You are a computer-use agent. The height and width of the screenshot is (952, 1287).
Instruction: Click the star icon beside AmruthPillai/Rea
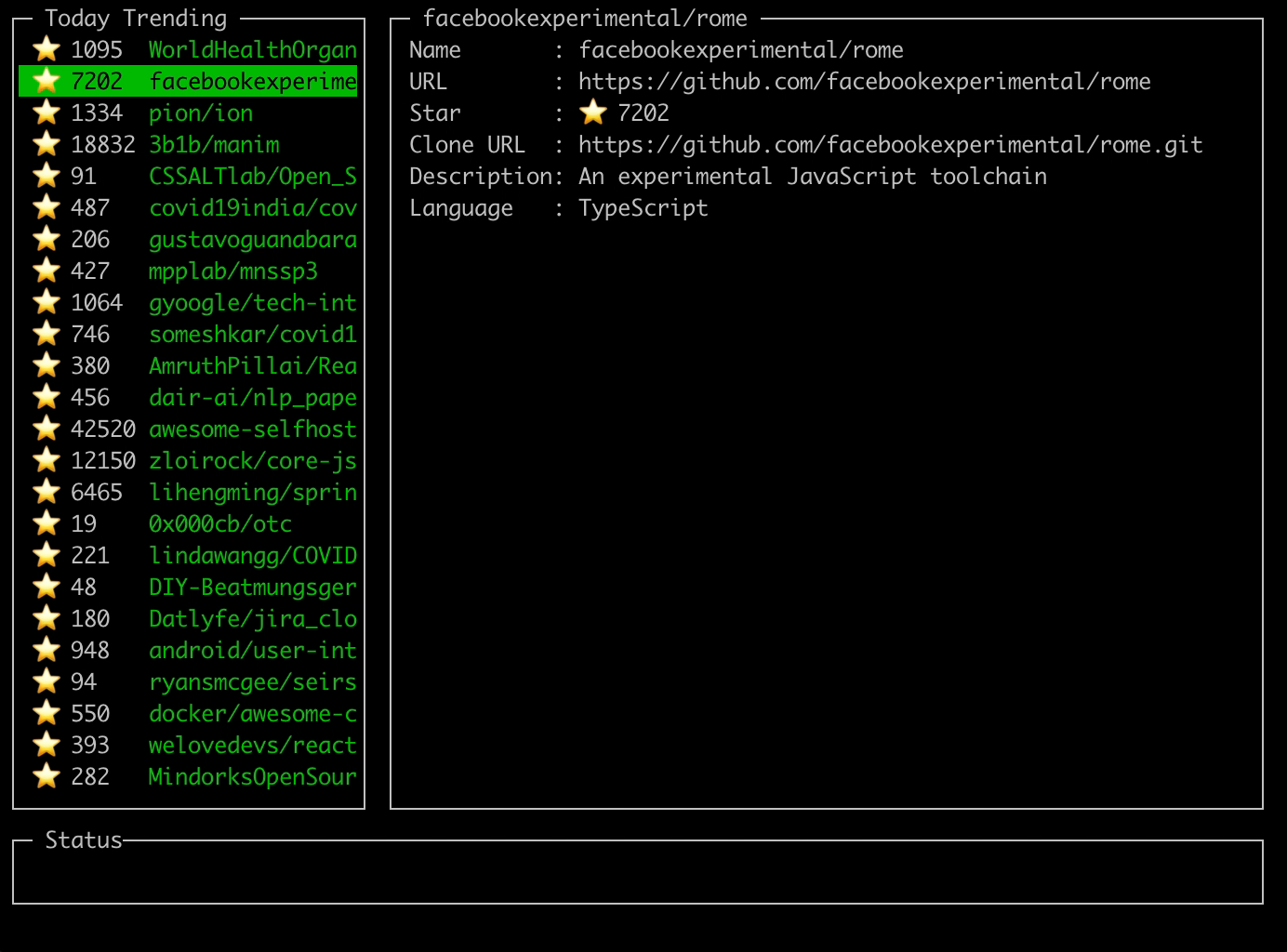[x=46, y=365]
